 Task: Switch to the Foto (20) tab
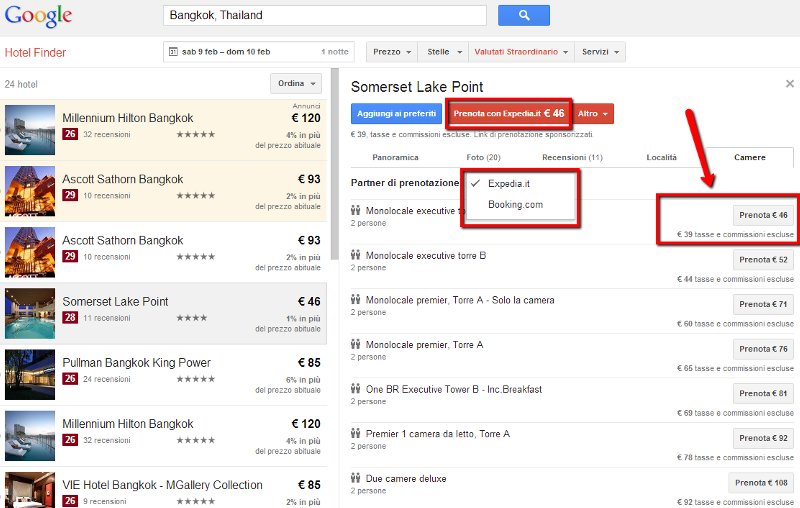click(483, 157)
